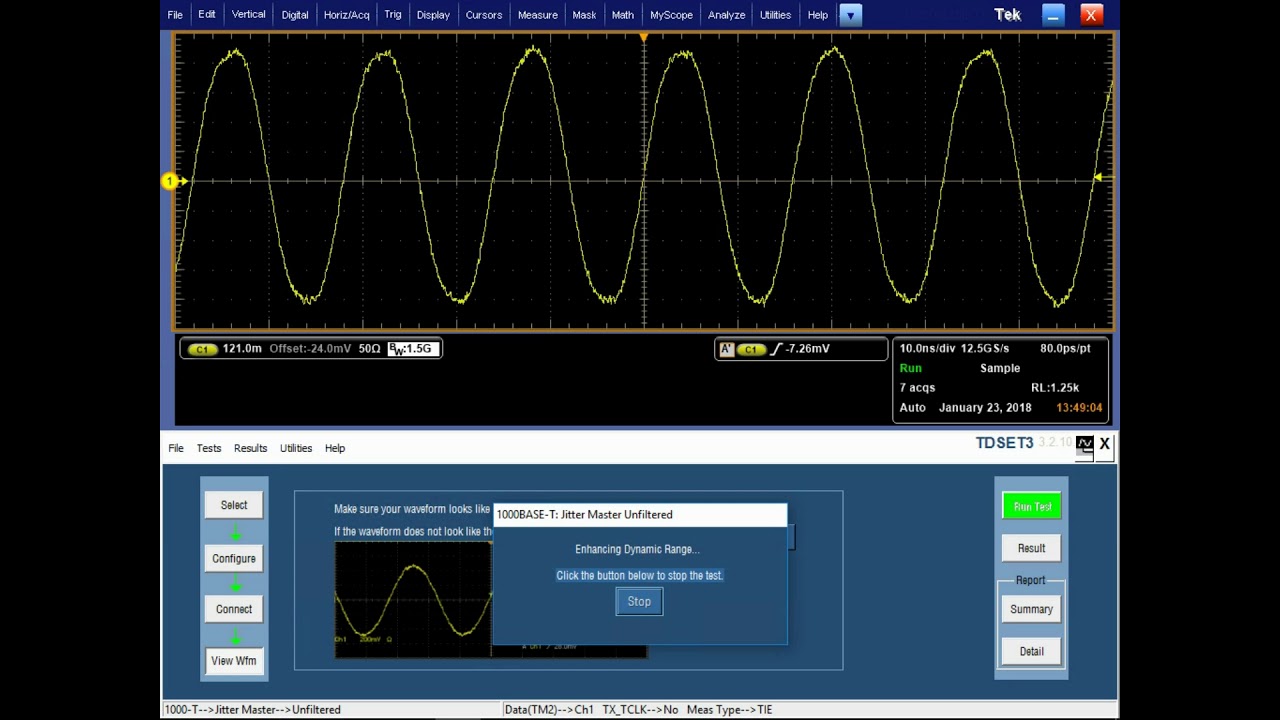The image size is (1280, 720).
Task: Open the Cursors menu
Action: point(484,15)
